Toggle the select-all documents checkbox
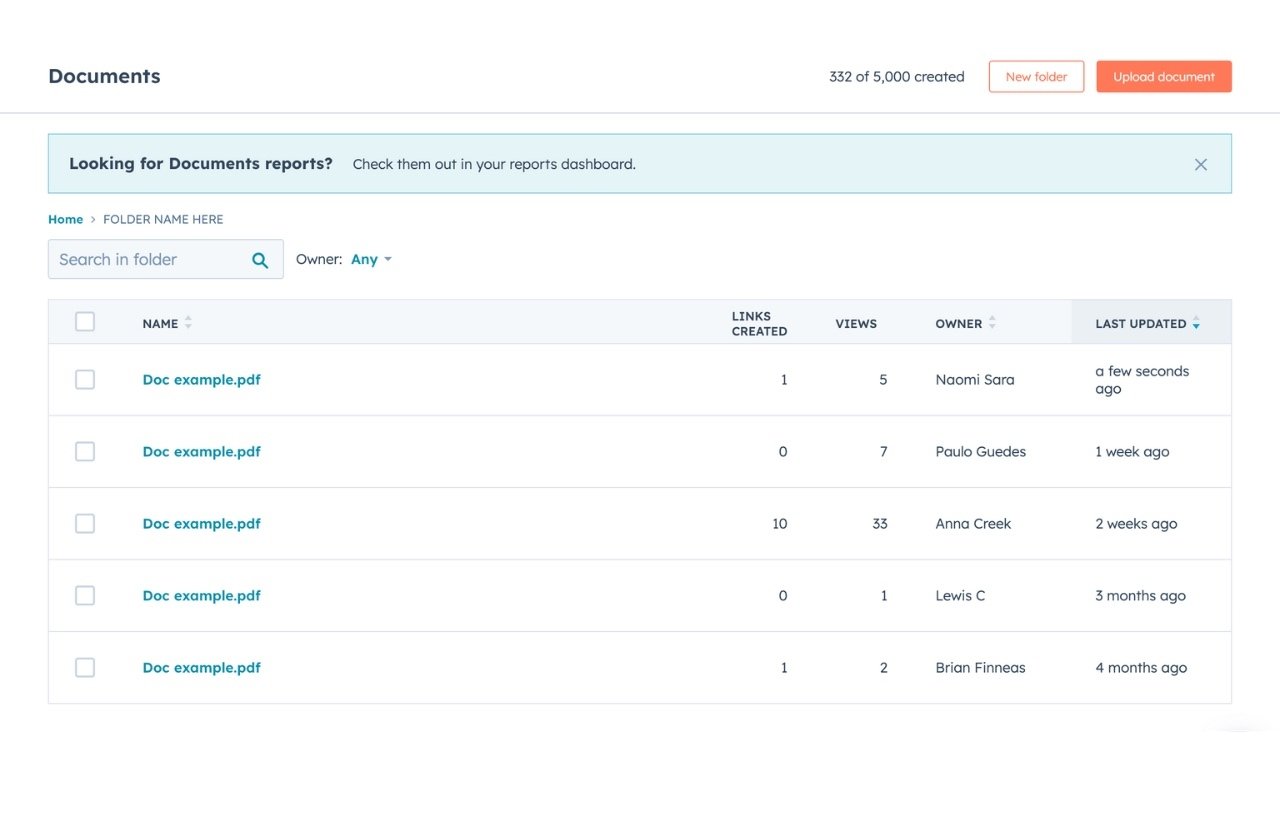 (85, 321)
